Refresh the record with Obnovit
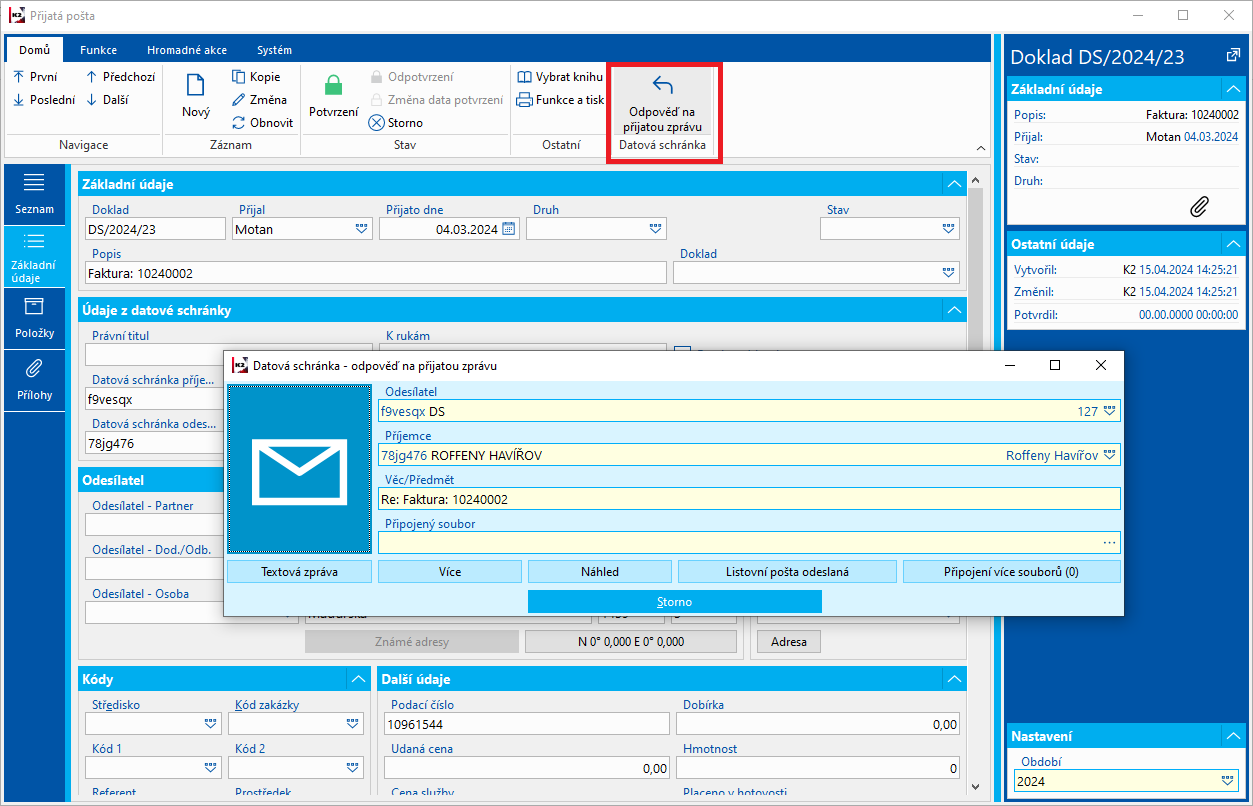This screenshot has width=1253, height=806. 262,122
